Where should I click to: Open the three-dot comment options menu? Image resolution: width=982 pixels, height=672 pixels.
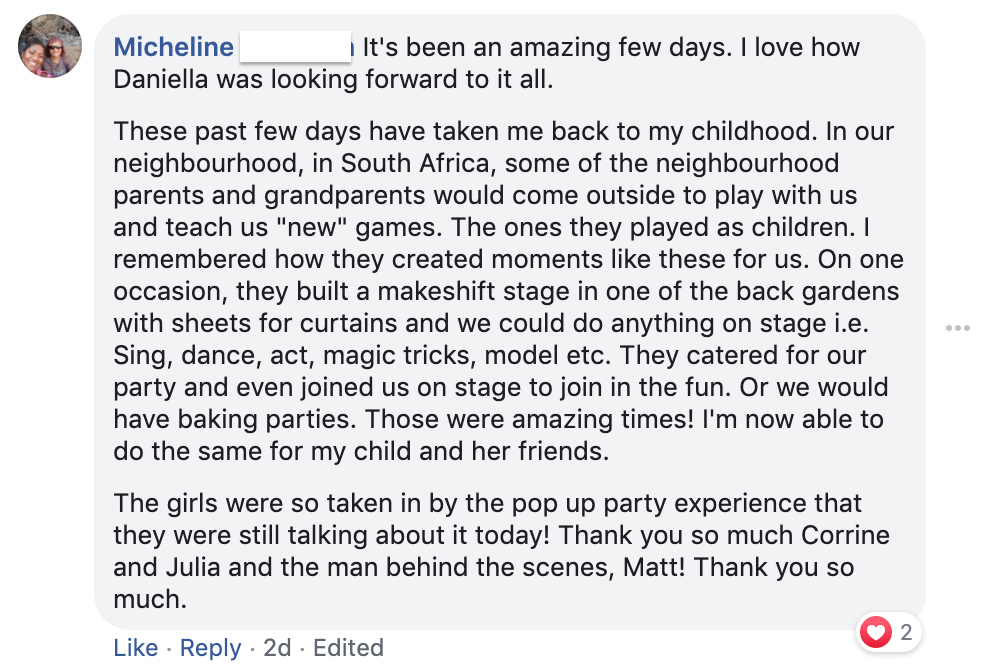[x=958, y=328]
